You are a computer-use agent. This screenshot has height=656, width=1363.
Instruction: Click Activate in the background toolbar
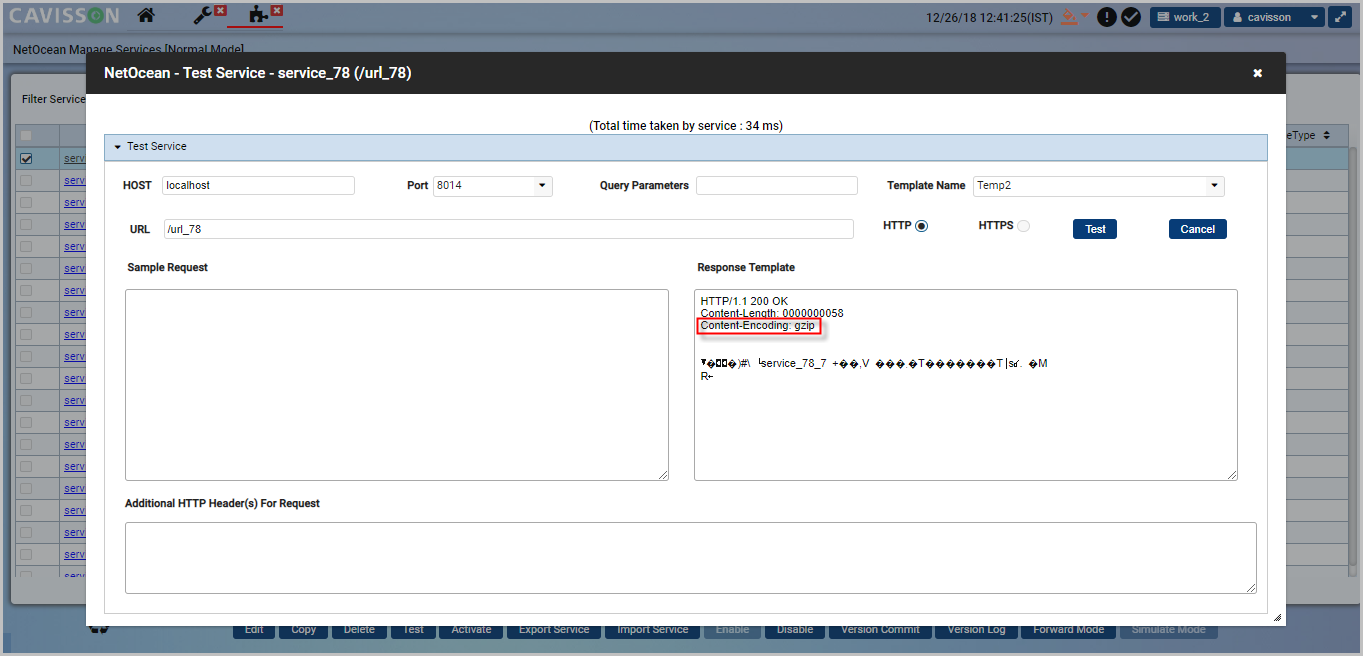[x=471, y=631]
